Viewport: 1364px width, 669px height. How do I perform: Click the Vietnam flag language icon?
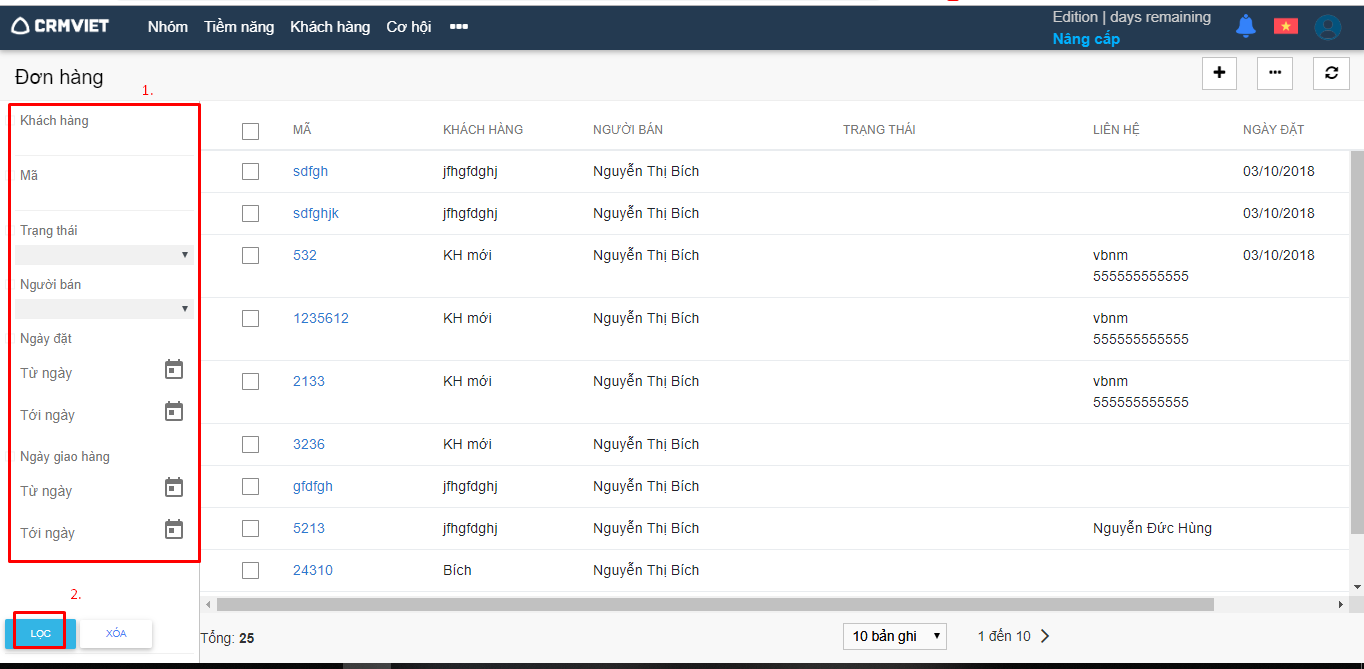click(1285, 26)
